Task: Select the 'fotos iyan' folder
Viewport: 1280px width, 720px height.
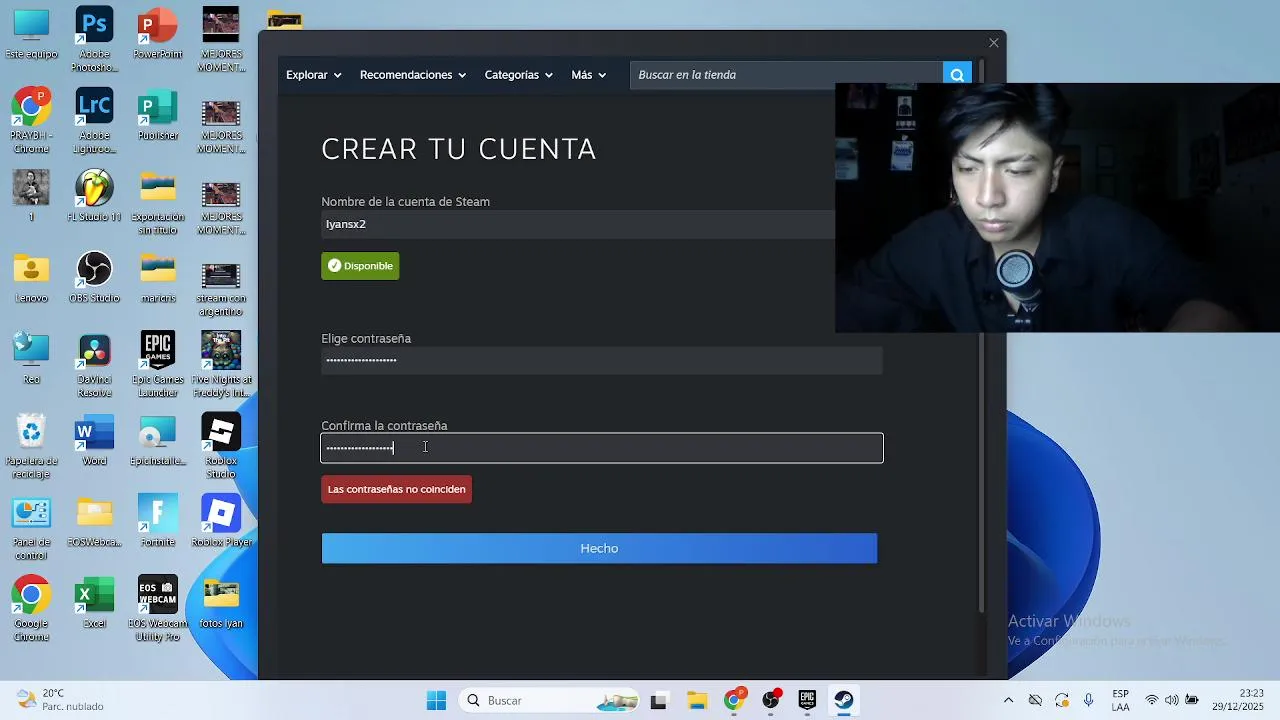Action: tap(221, 603)
